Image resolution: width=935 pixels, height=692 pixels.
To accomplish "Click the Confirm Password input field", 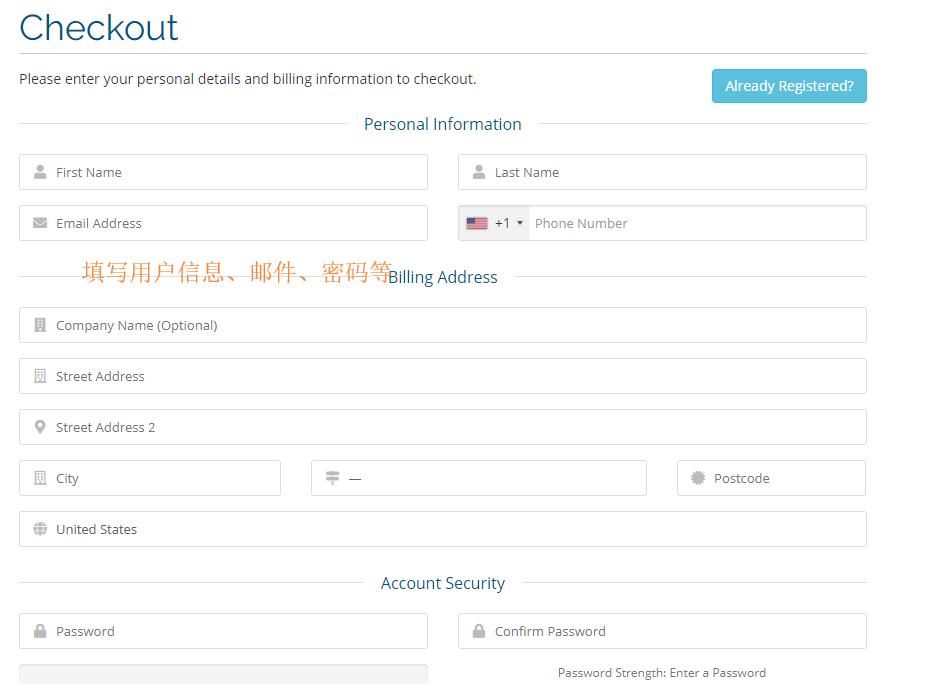I will pyautogui.click(x=670, y=631).
